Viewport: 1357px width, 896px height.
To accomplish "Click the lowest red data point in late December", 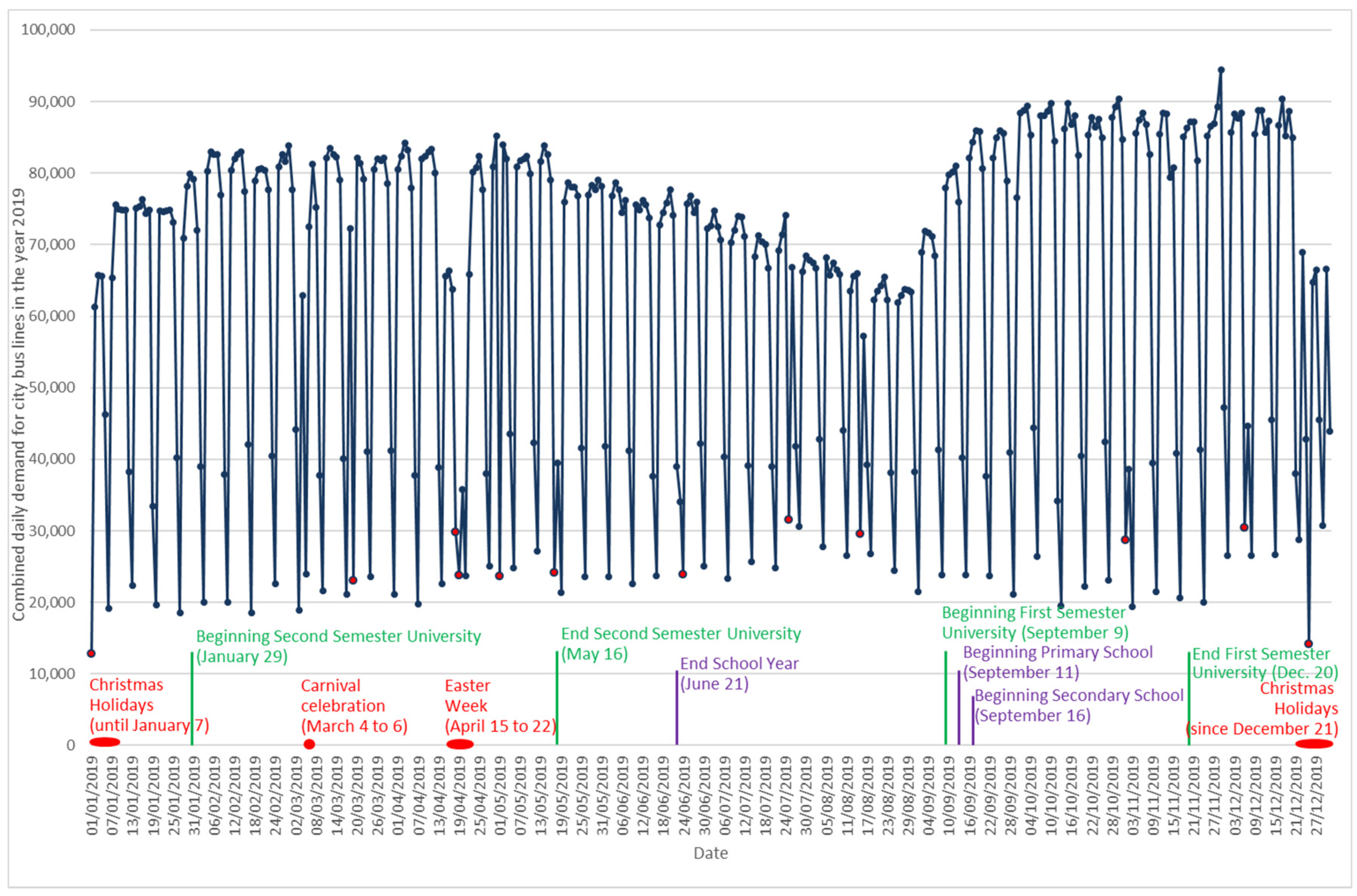I will (1309, 643).
